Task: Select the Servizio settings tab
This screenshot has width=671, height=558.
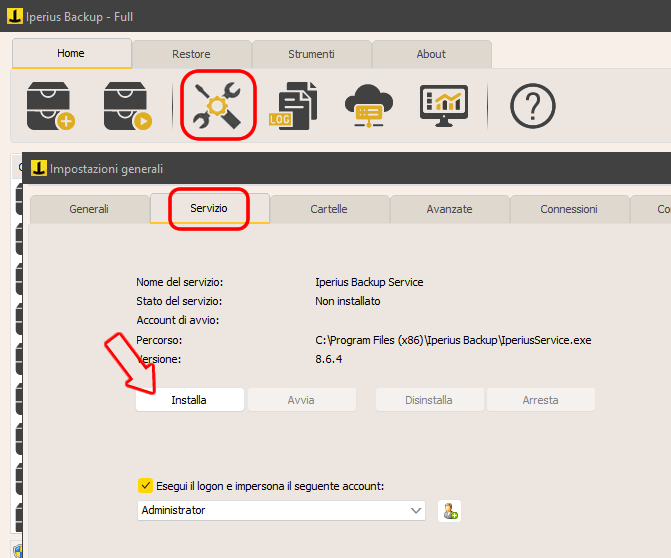Action: 209,208
